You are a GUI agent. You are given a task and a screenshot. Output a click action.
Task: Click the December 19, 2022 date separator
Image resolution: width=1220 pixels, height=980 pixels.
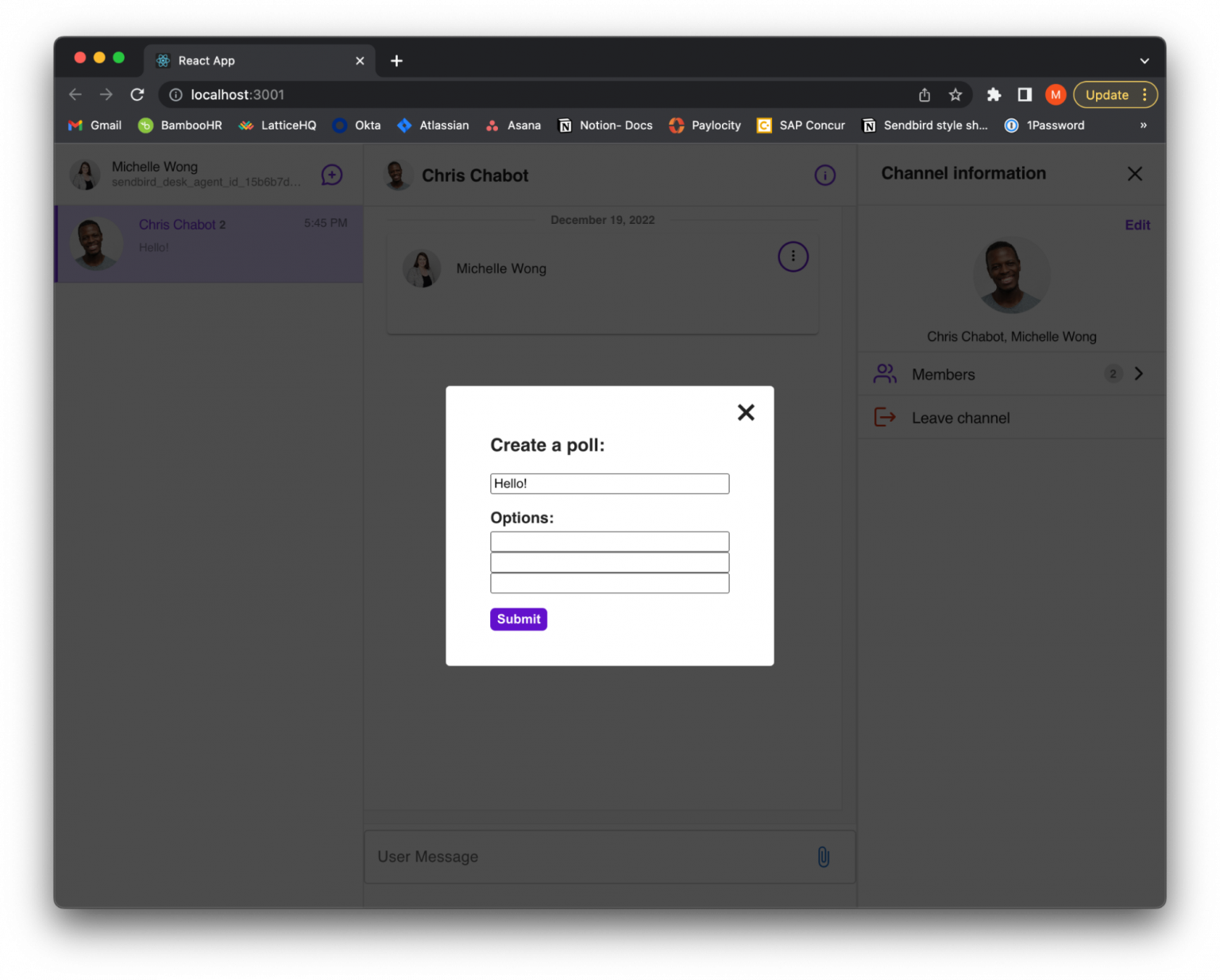[602, 220]
